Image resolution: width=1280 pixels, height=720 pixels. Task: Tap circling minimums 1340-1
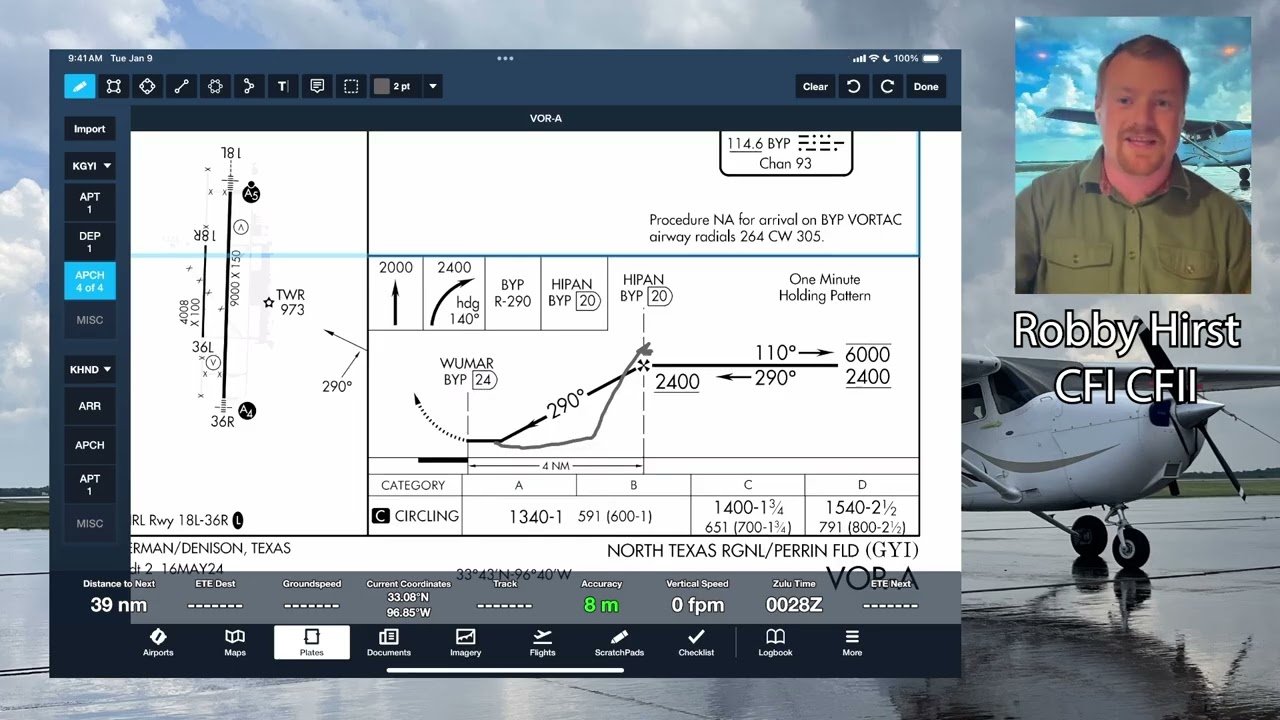[536, 516]
